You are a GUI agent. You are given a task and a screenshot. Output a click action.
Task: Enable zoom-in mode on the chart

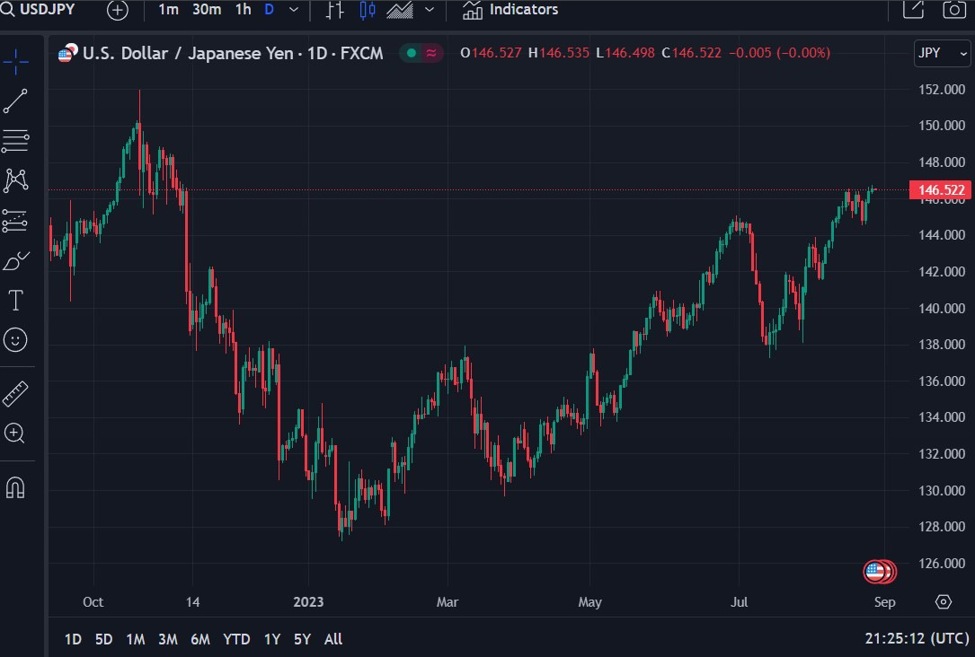pos(16,433)
